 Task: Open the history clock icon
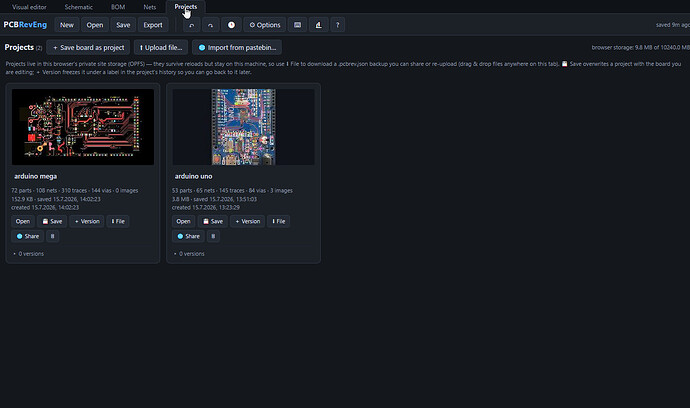point(231,25)
